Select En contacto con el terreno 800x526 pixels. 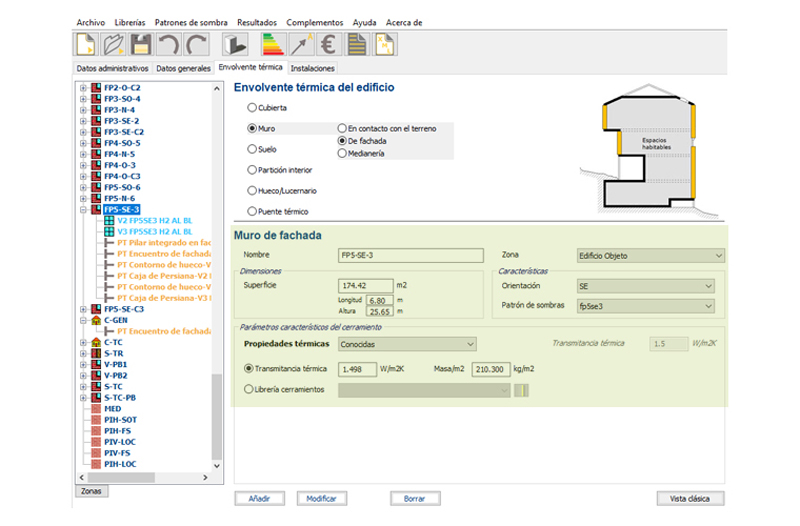342,129
